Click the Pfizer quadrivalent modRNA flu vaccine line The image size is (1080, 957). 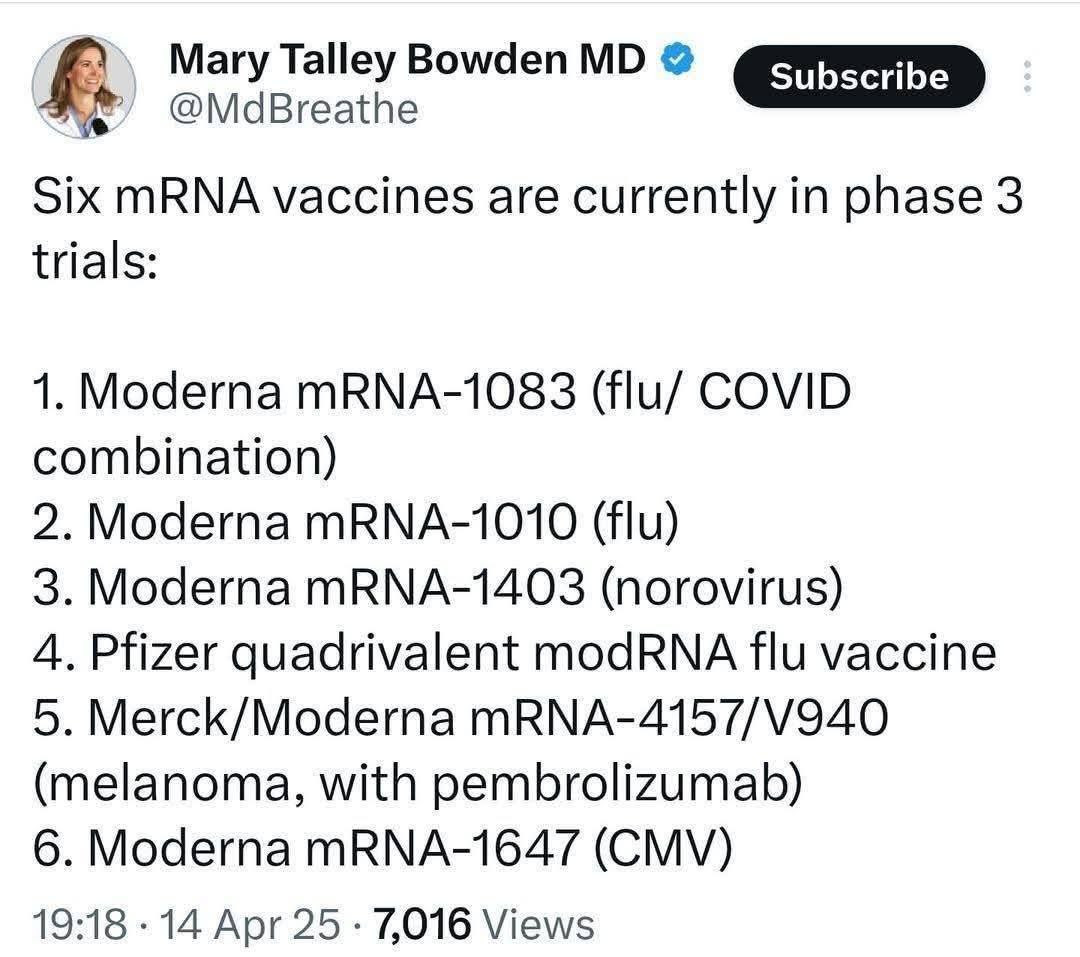pyautogui.click(x=515, y=652)
